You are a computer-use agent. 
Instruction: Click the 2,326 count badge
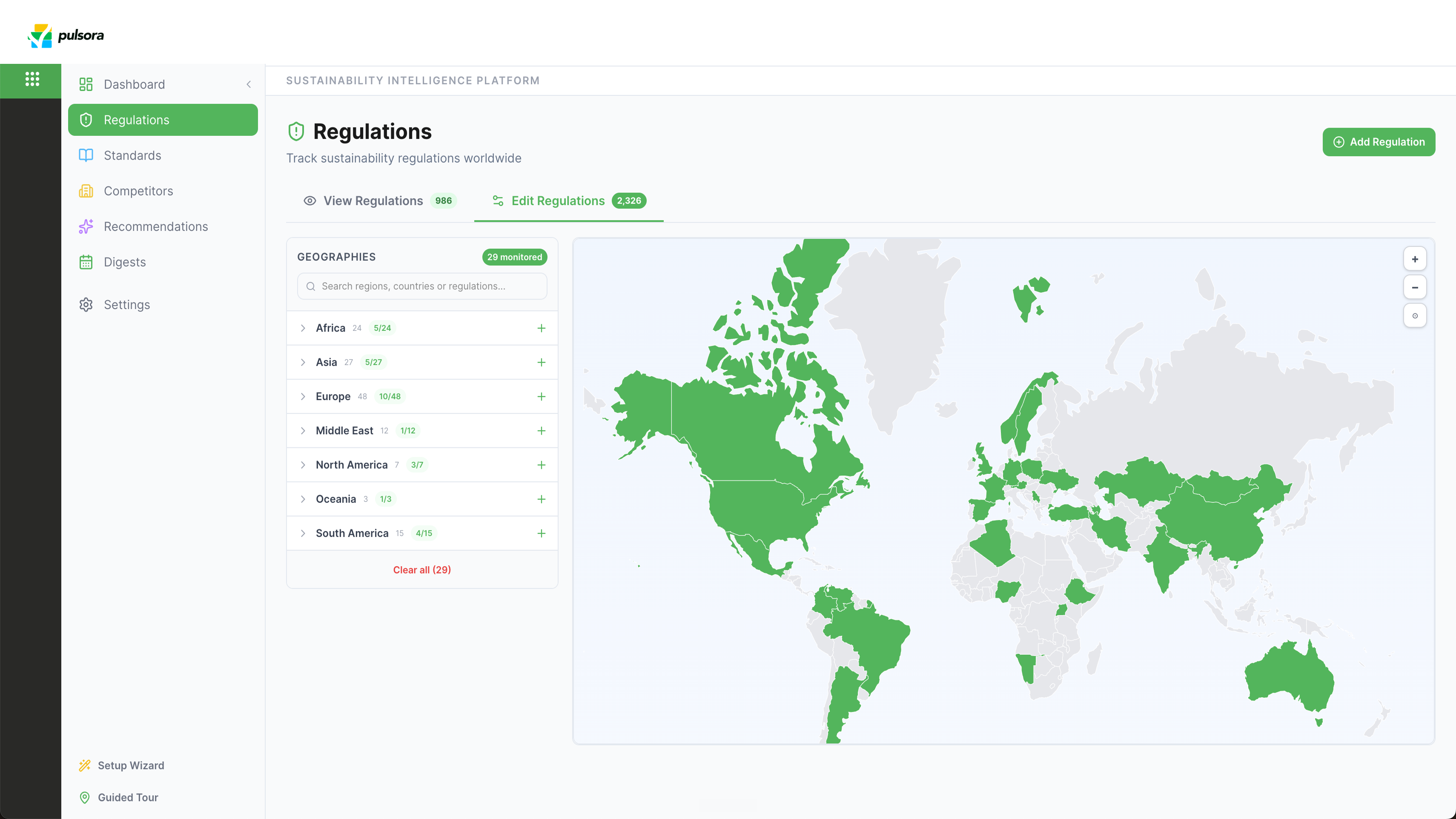click(628, 200)
